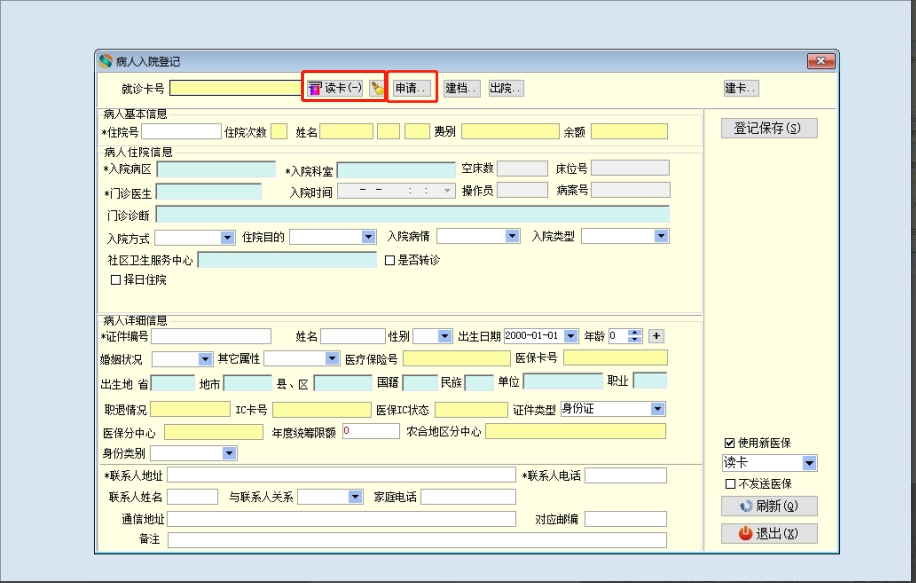This screenshot has width=916, height=583.
Task: Increase 年龄 with the up arrow
Action: click(634, 332)
